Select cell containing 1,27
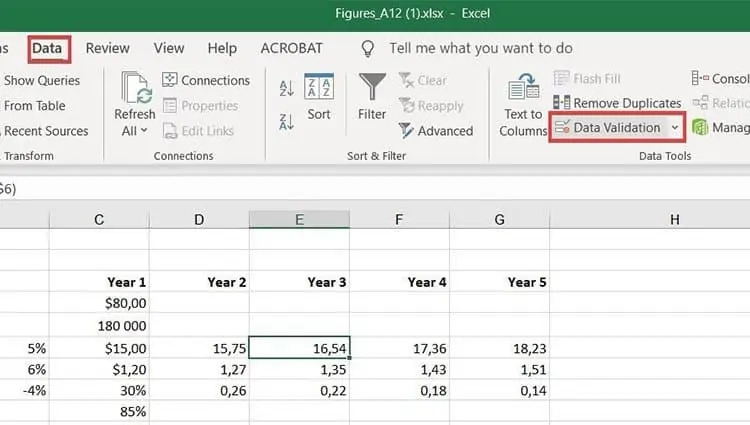The width and height of the screenshot is (750, 425). (x=199, y=369)
